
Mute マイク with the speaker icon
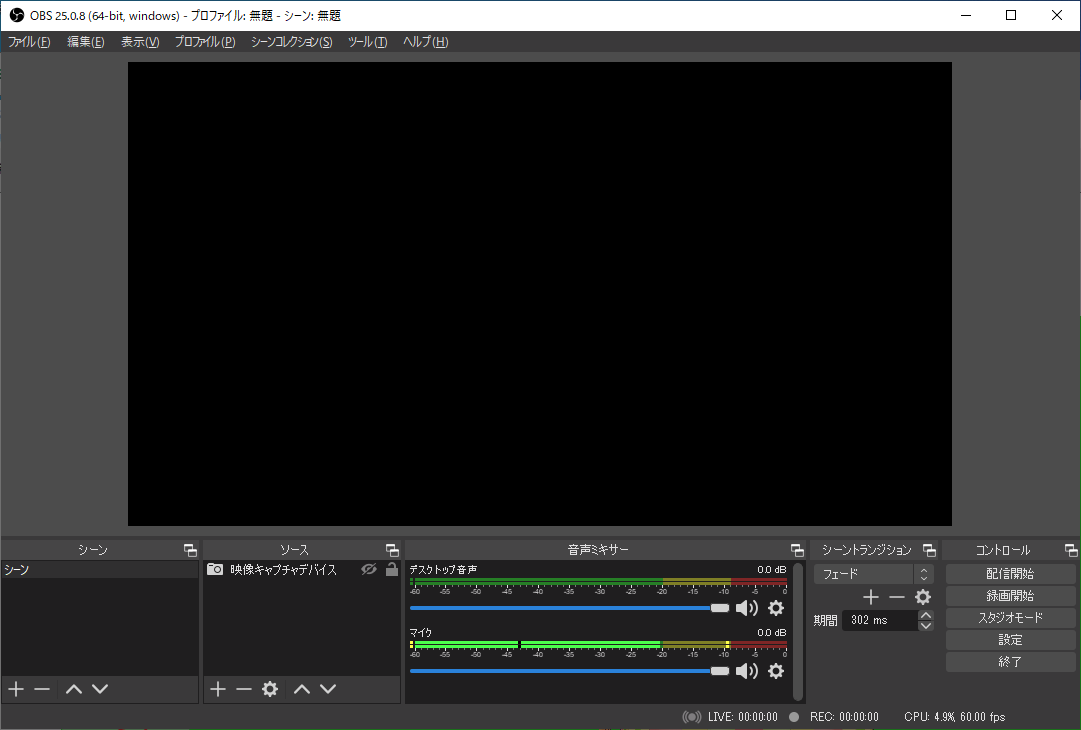tap(747, 671)
